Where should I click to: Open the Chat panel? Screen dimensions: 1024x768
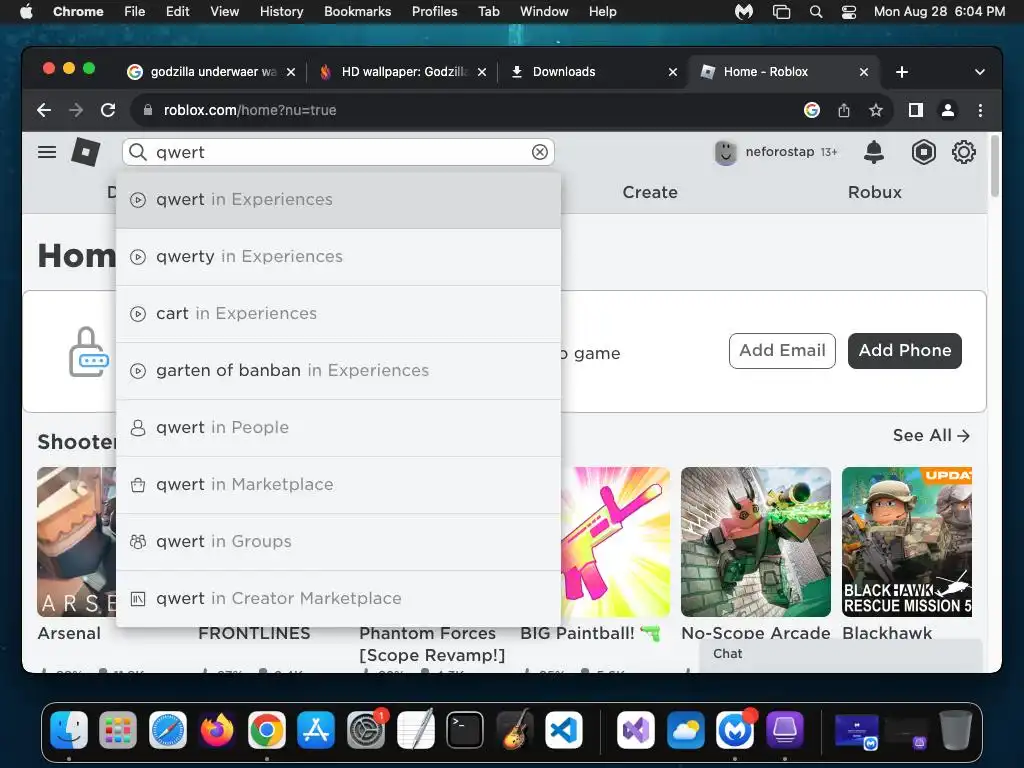pyautogui.click(x=840, y=655)
